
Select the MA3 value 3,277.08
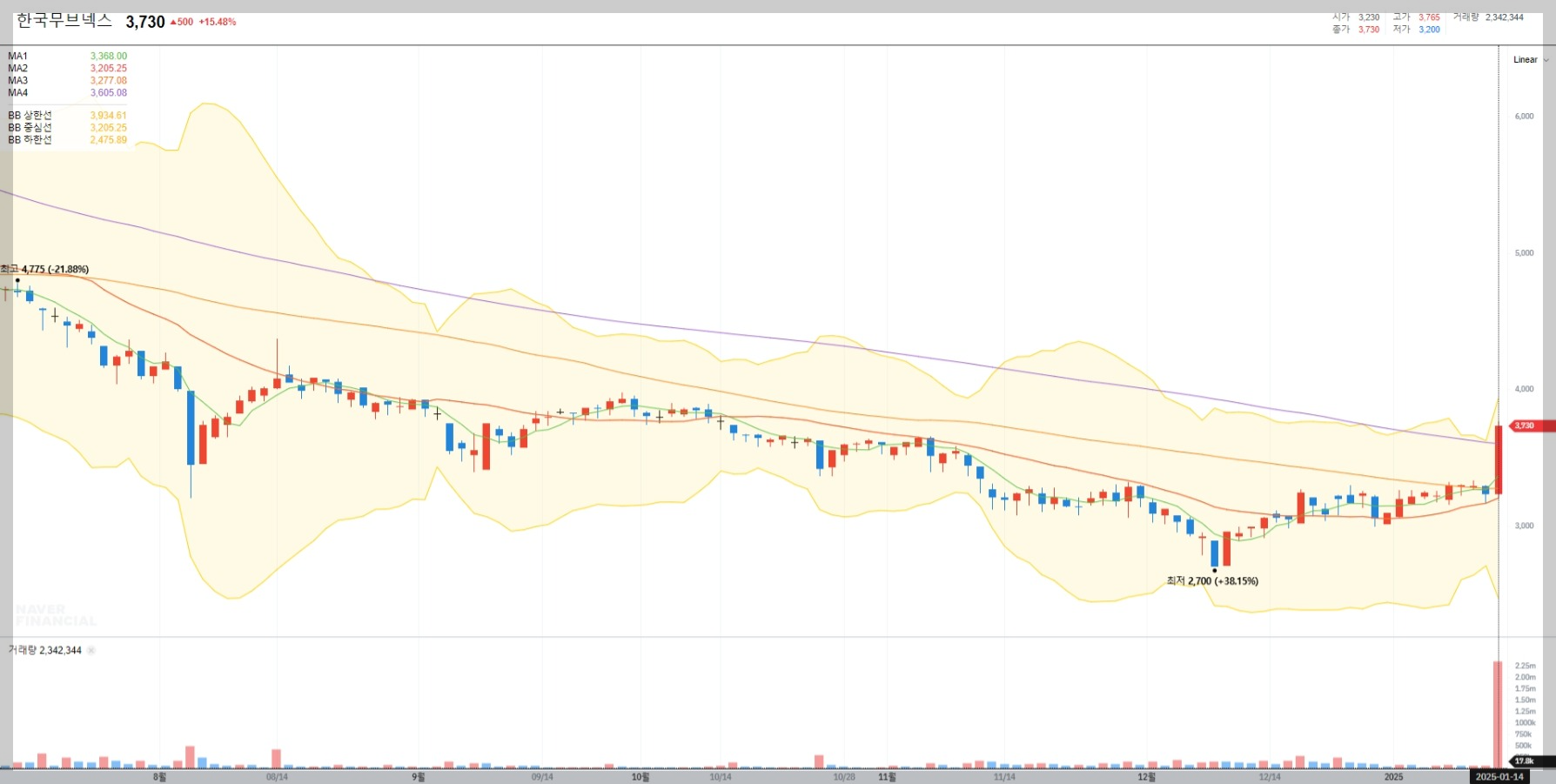109,80
